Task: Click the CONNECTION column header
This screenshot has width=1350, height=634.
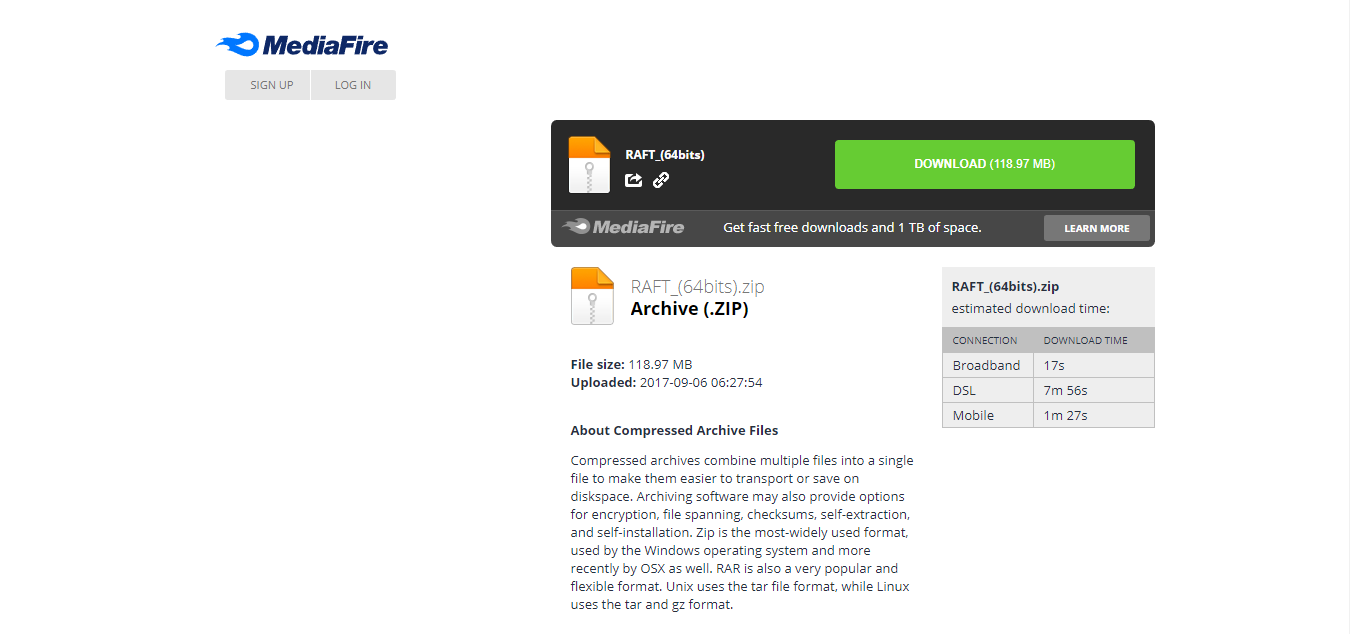Action: pos(985,340)
